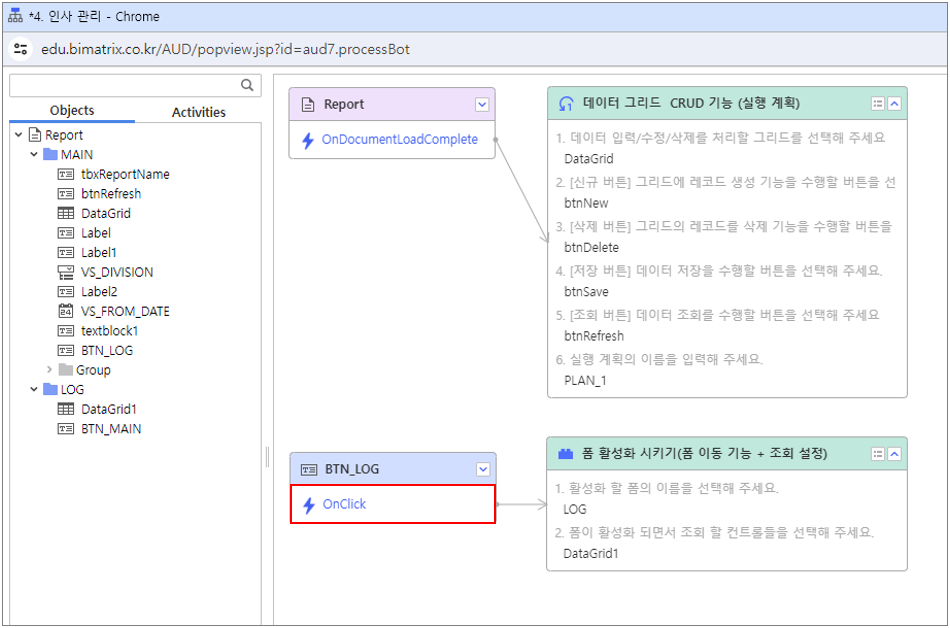The width and height of the screenshot is (950, 628).
Task: Click the VS_DIVISION combo box icon
Action: (x=66, y=272)
